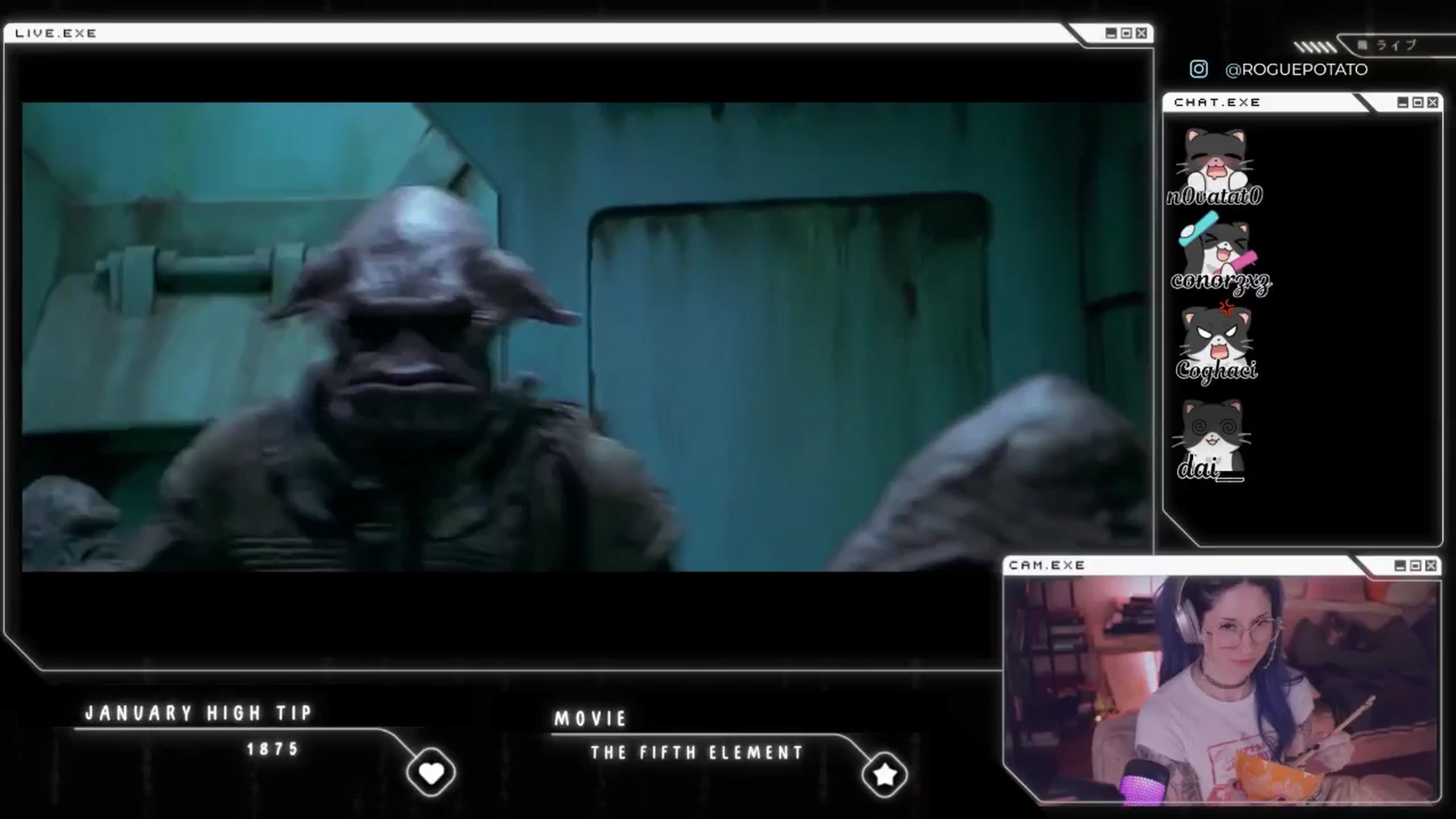Click the heart icon under January High Tip

pos(431,773)
